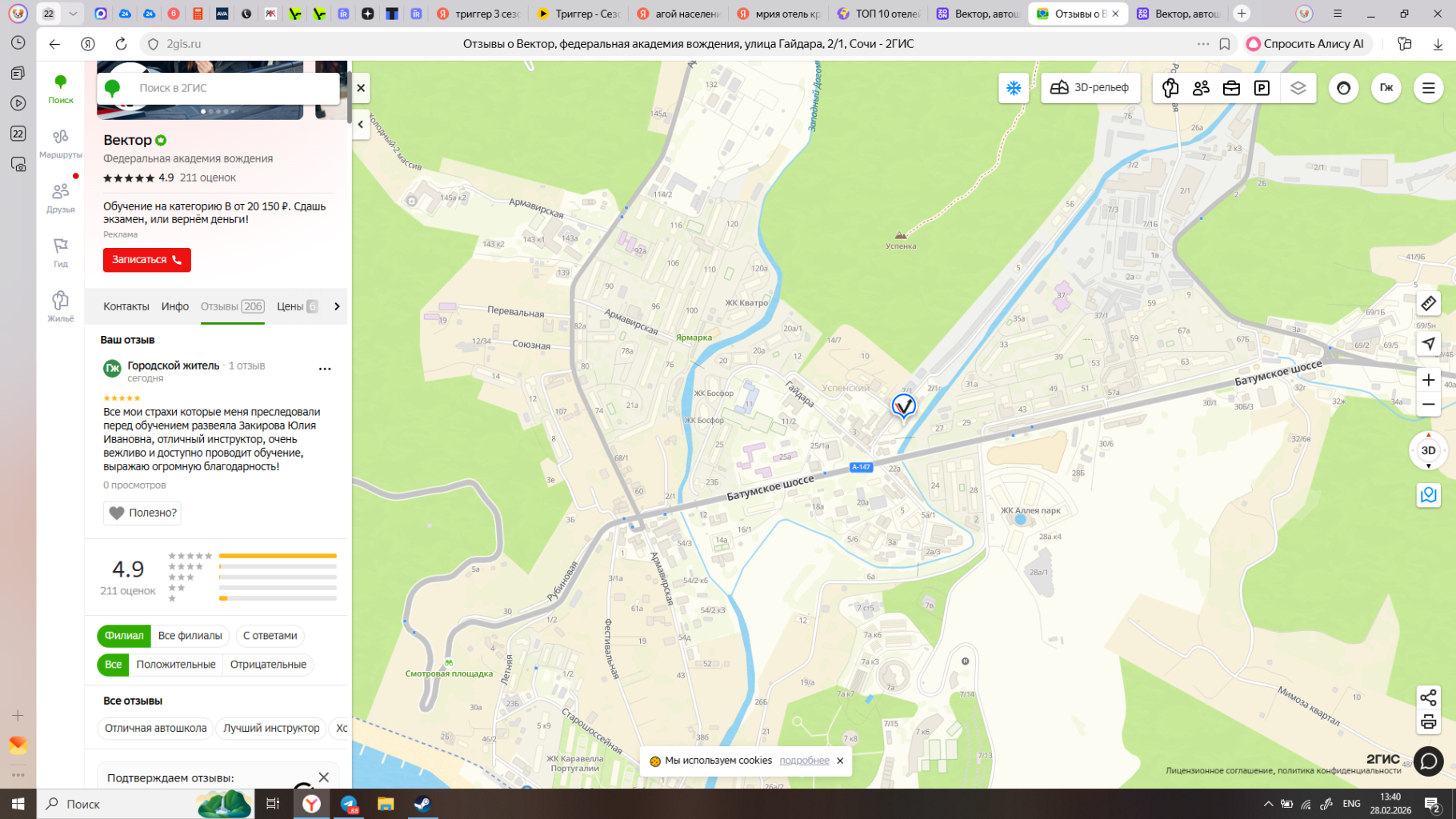Enable the 3D-рельеф terrain mode
Image resolution: width=1456 pixels, height=819 pixels.
tap(1090, 88)
